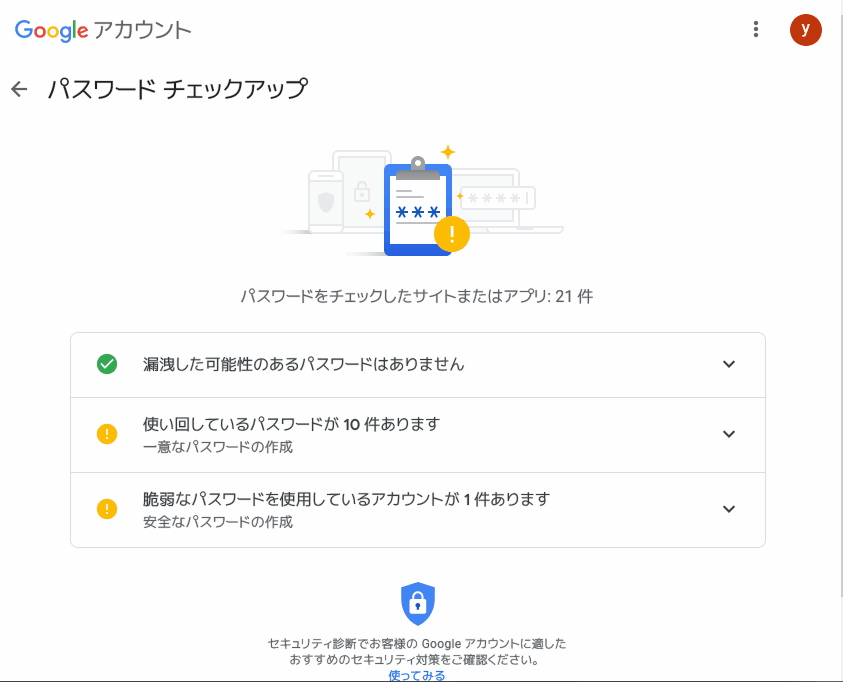Click the warning icon beside weak password alert

[107, 509]
